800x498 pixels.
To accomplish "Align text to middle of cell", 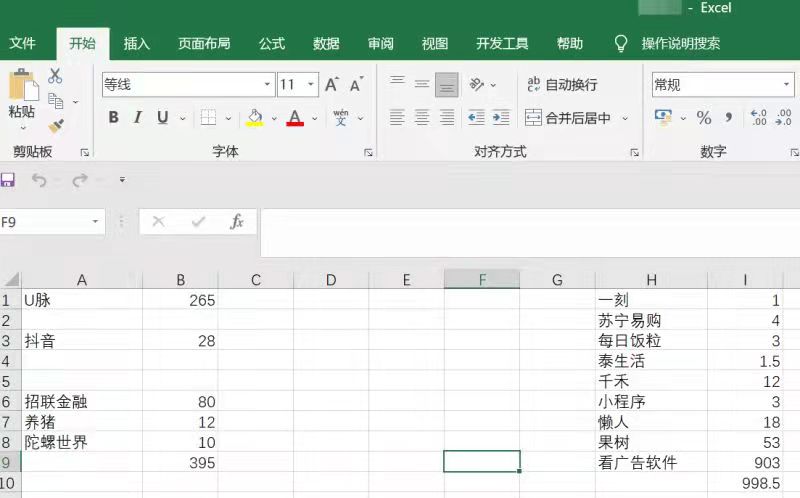I will (x=421, y=84).
